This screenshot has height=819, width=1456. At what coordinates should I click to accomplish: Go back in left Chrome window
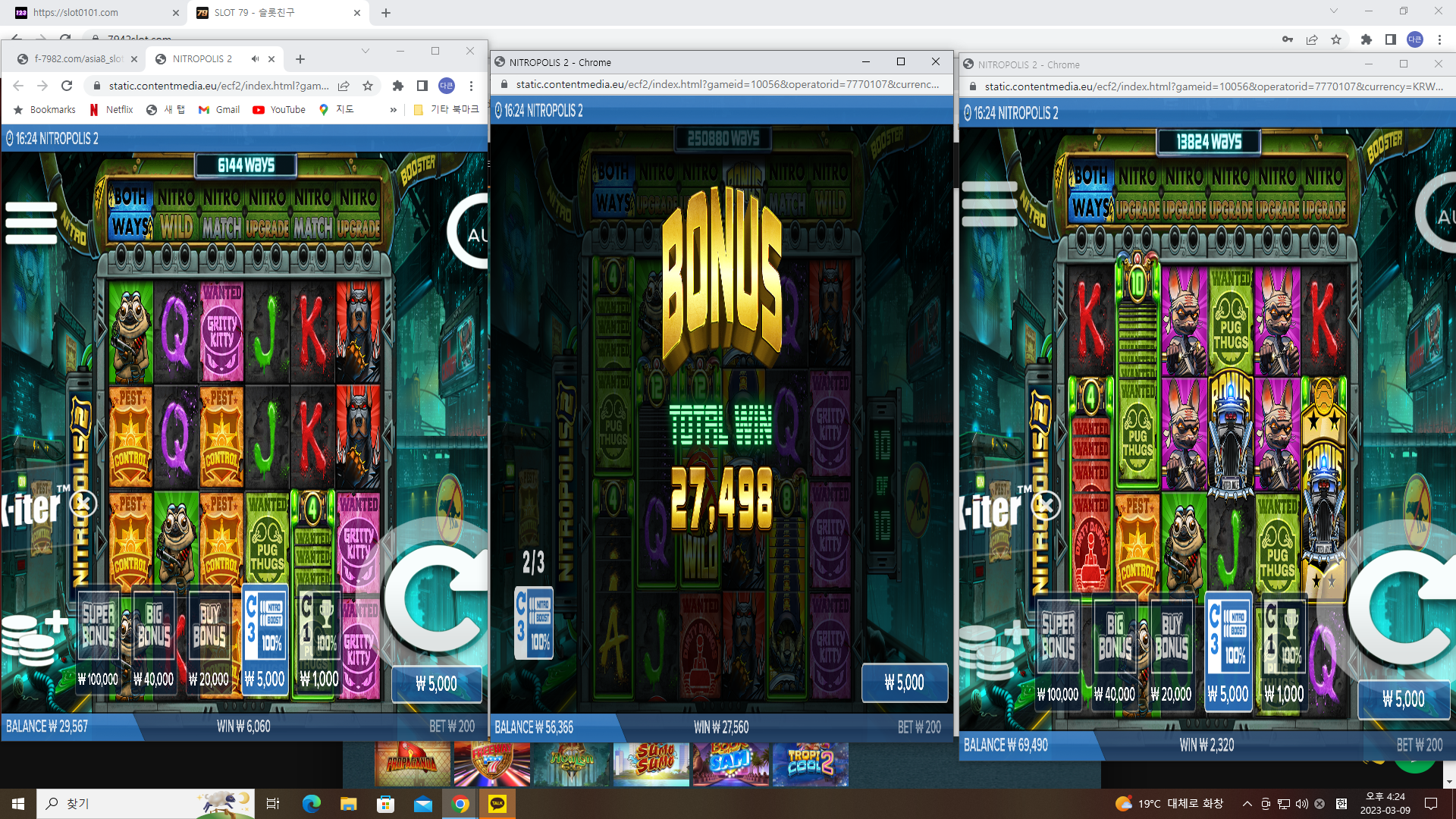(18, 86)
